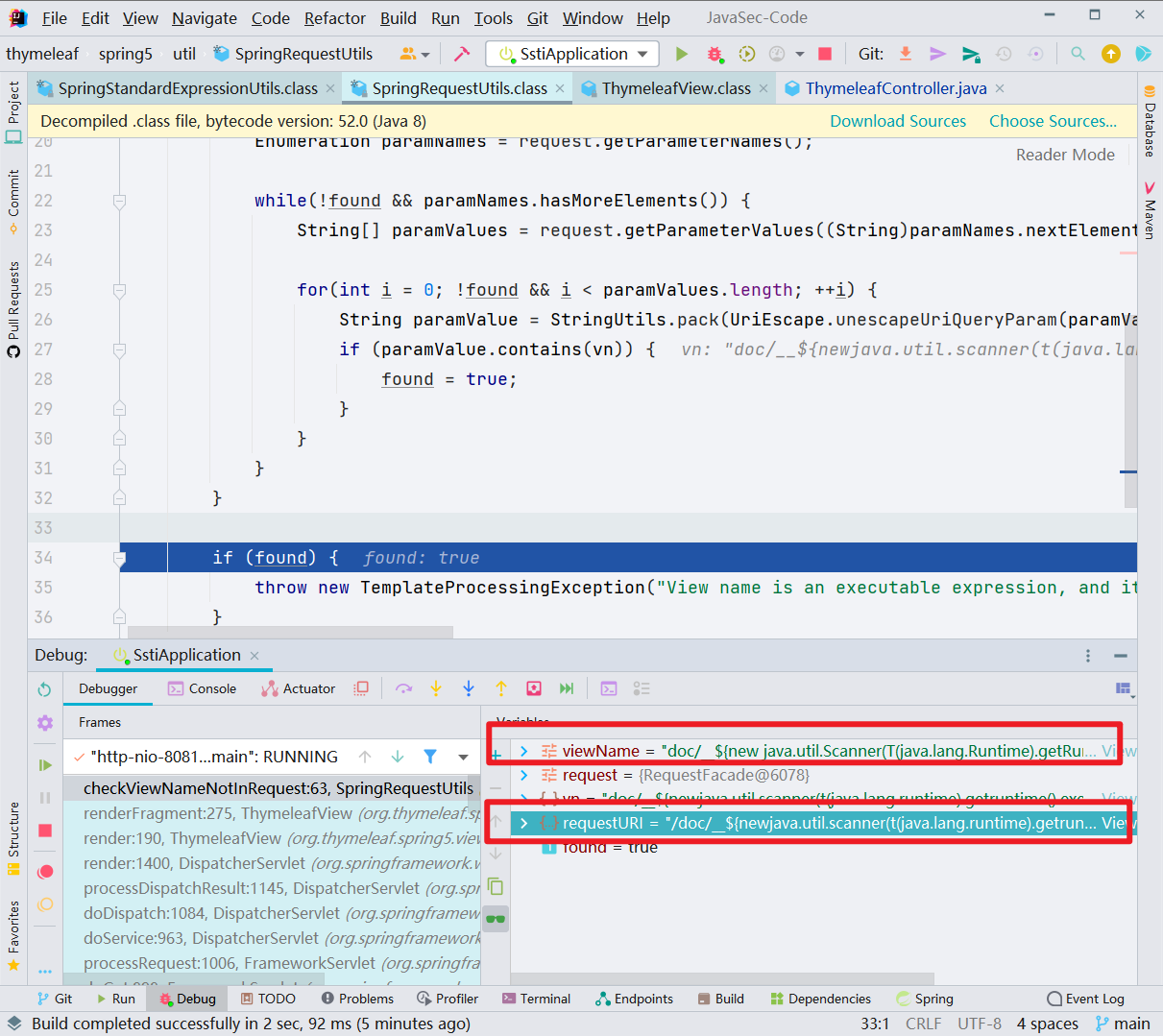1163x1036 pixels.
Task: Open code-with-me users dropdown
Action: pos(414,54)
